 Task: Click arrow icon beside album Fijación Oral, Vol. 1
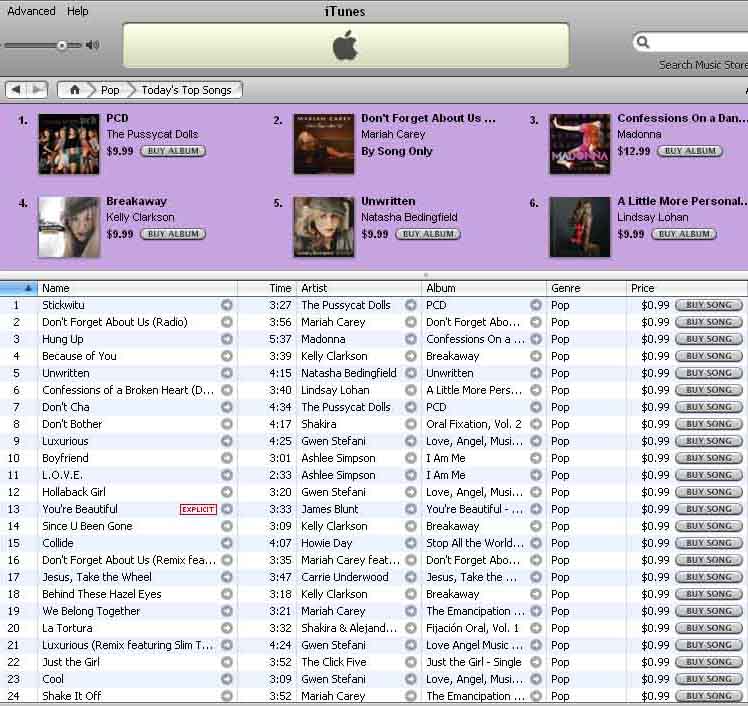pyautogui.click(x=536, y=628)
